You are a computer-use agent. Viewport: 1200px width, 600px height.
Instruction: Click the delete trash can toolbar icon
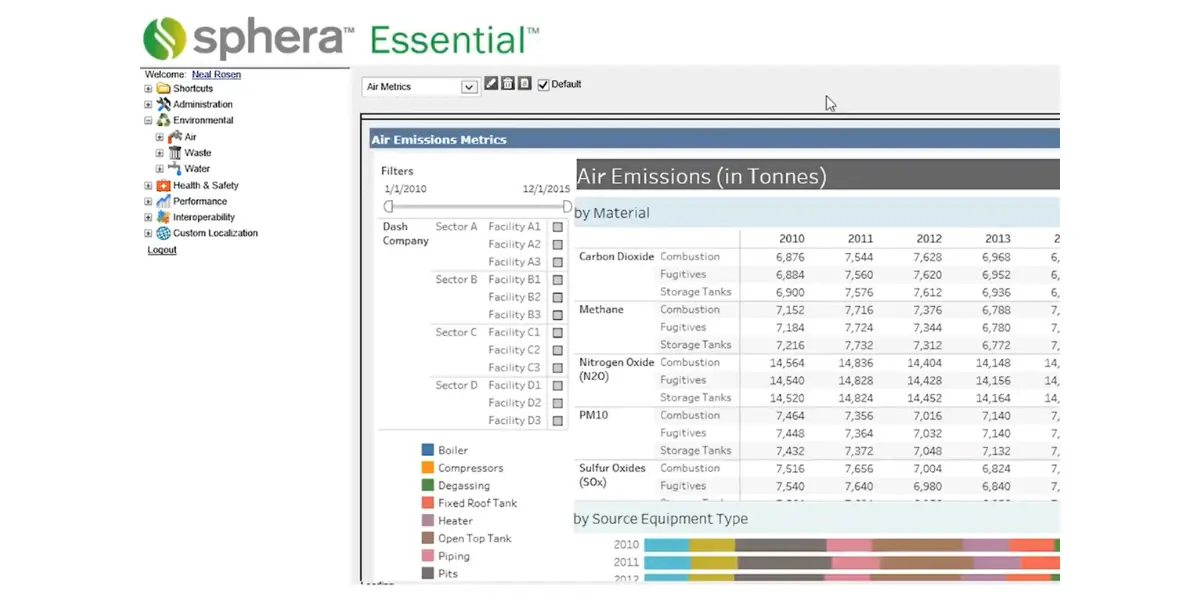tap(508, 85)
